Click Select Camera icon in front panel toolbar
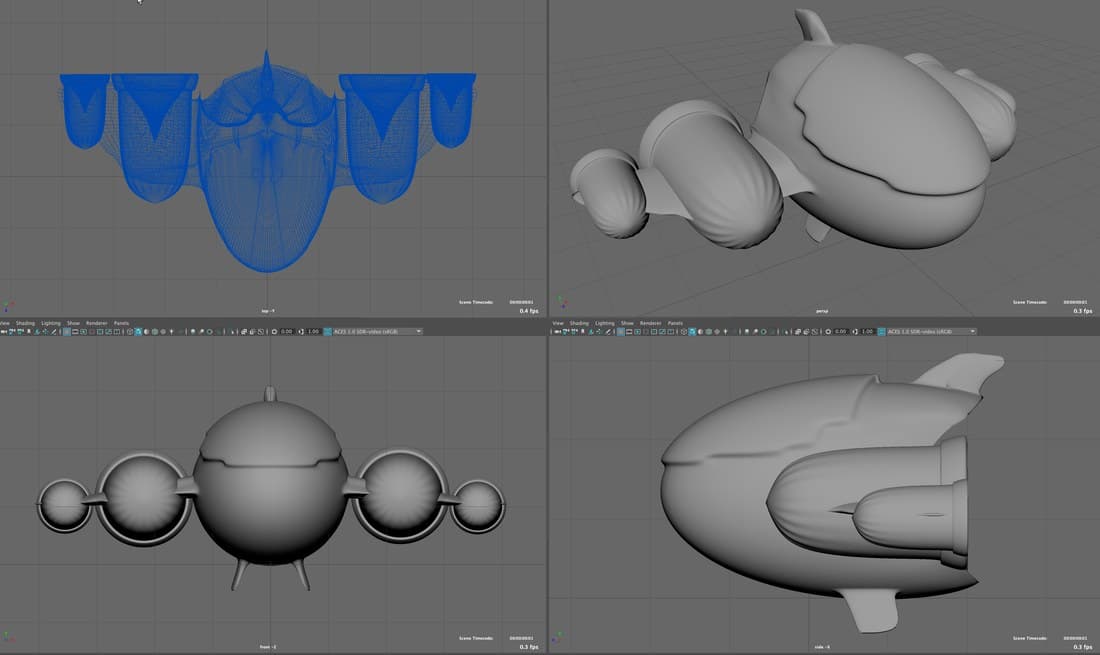 point(4,332)
